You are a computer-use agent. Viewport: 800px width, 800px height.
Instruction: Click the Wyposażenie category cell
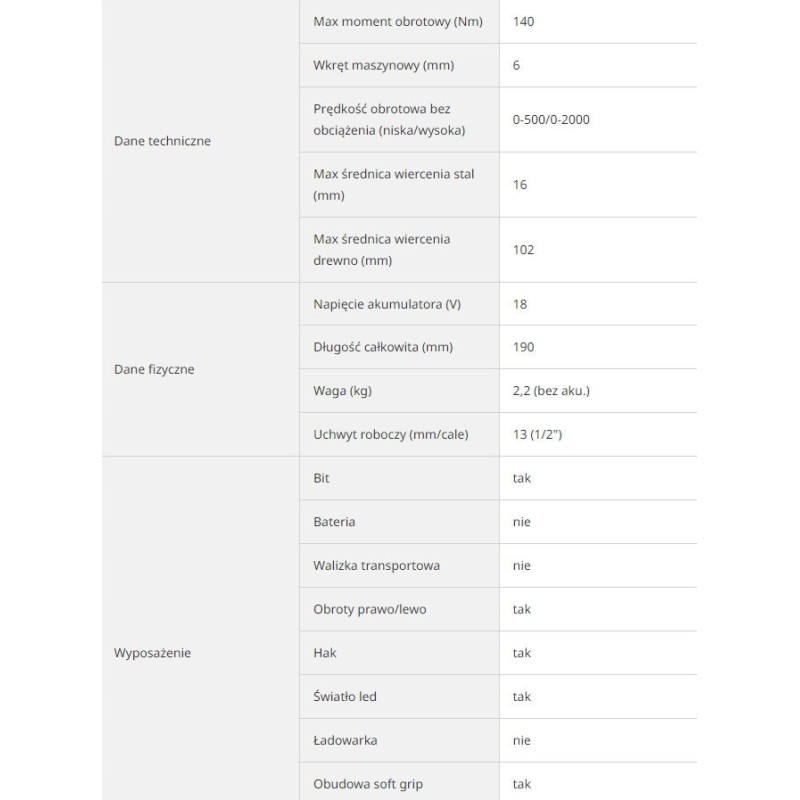pos(152,653)
